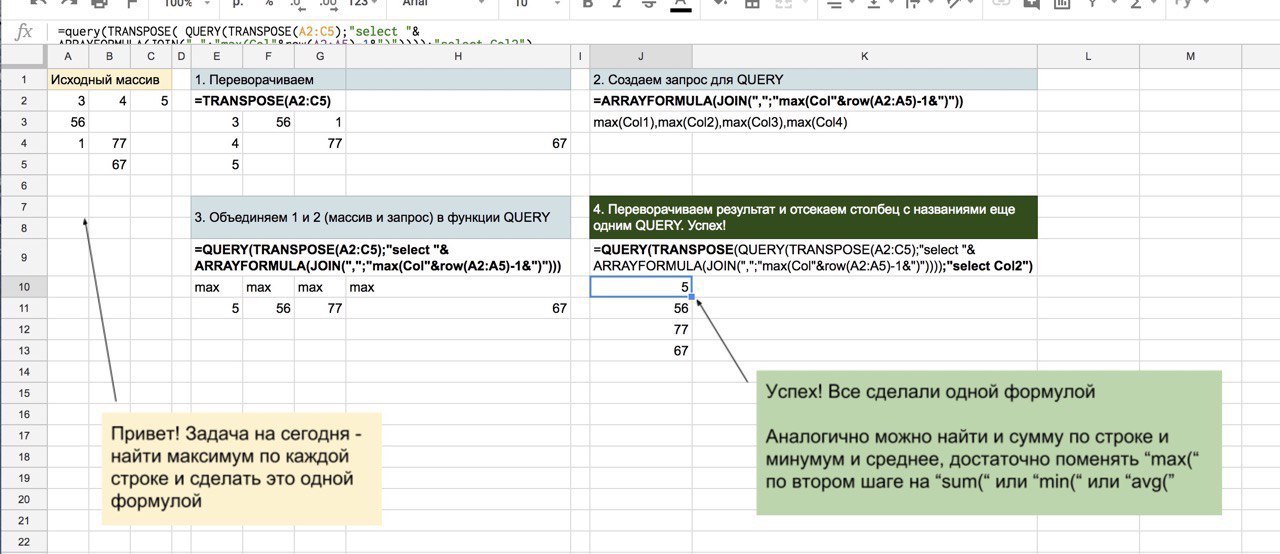Select row 10 header
The image size is (1280, 554).
pos(23,287)
